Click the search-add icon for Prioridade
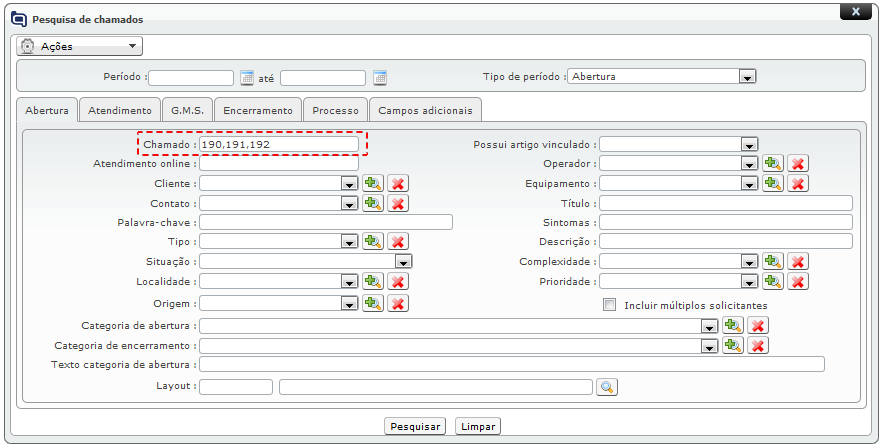The image size is (882, 446). coord(773,281)
